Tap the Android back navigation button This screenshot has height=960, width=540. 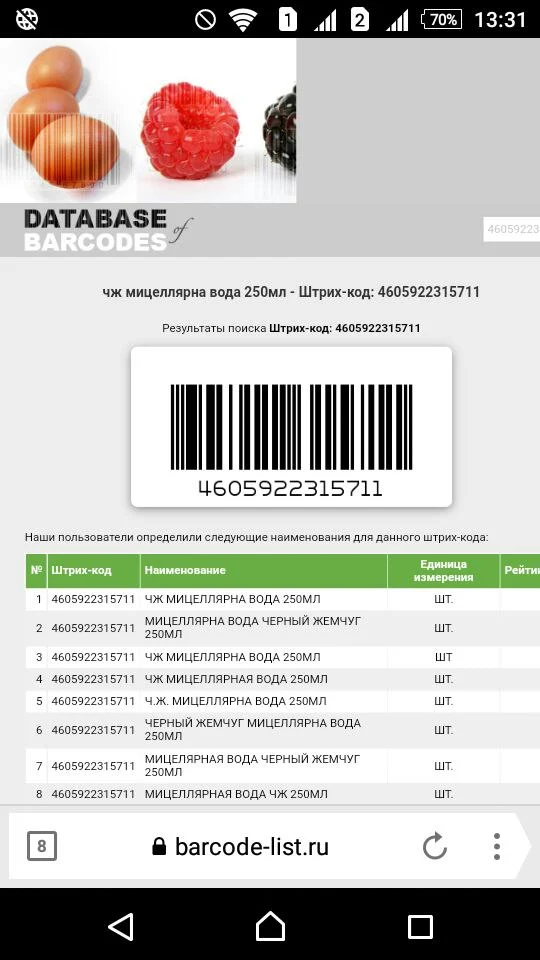pyautogui.click(x=121, y=926)
